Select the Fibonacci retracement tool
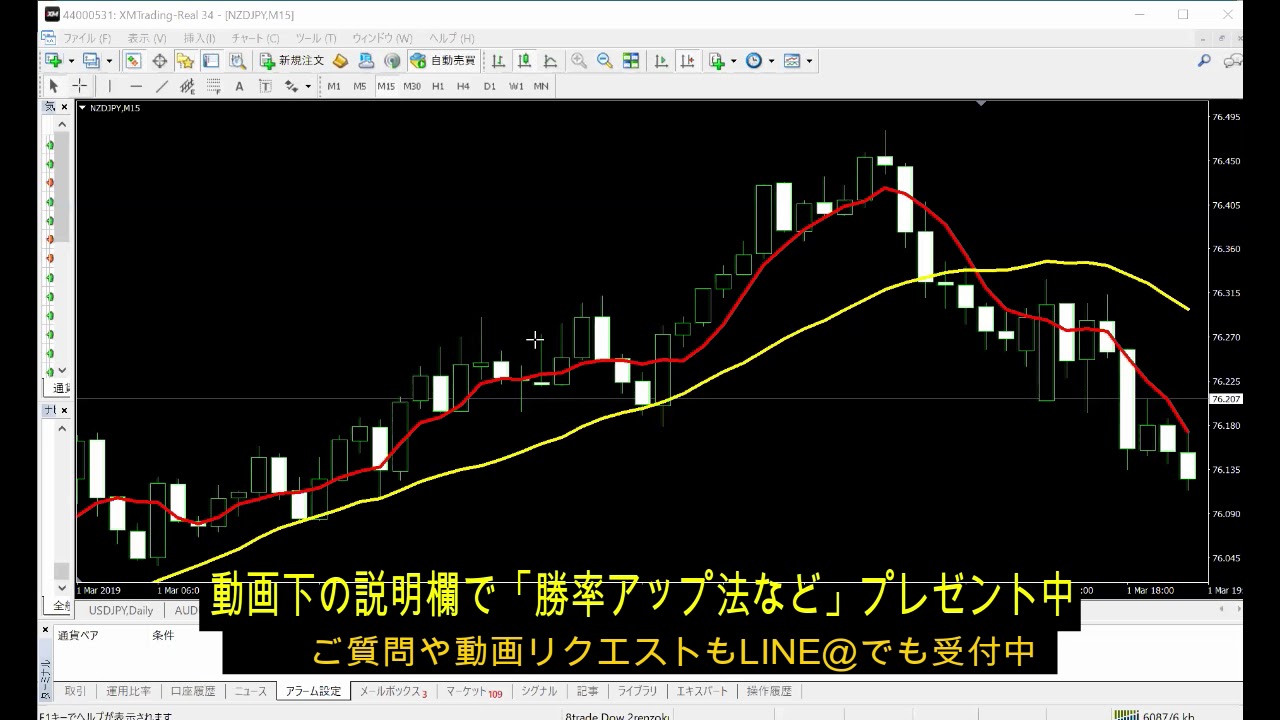Screen dimensions: 1280x720 click(213, 86)
